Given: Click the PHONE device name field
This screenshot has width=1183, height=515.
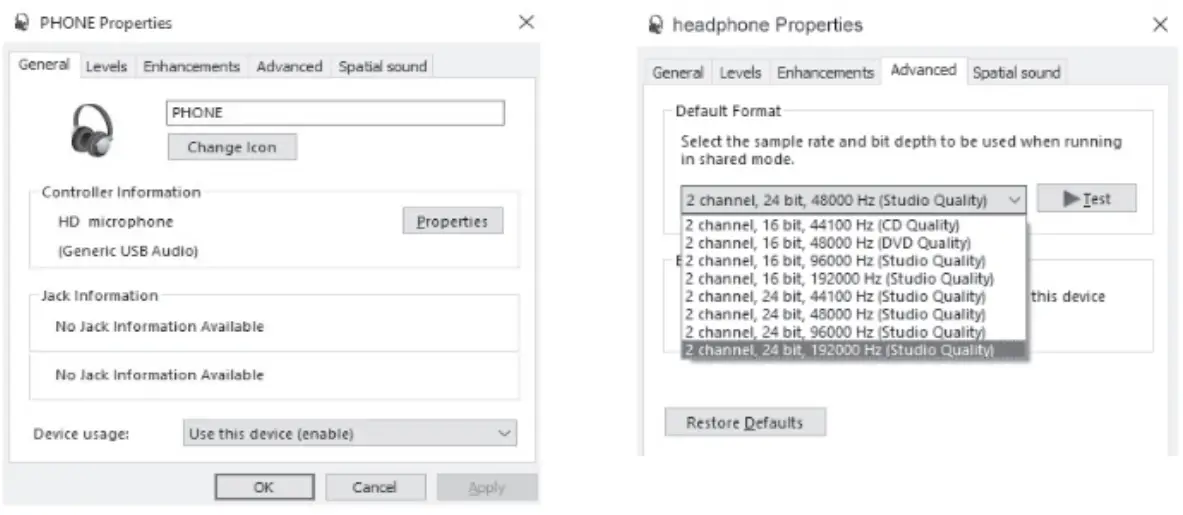Looking at the screenshot, I should 334,113.
